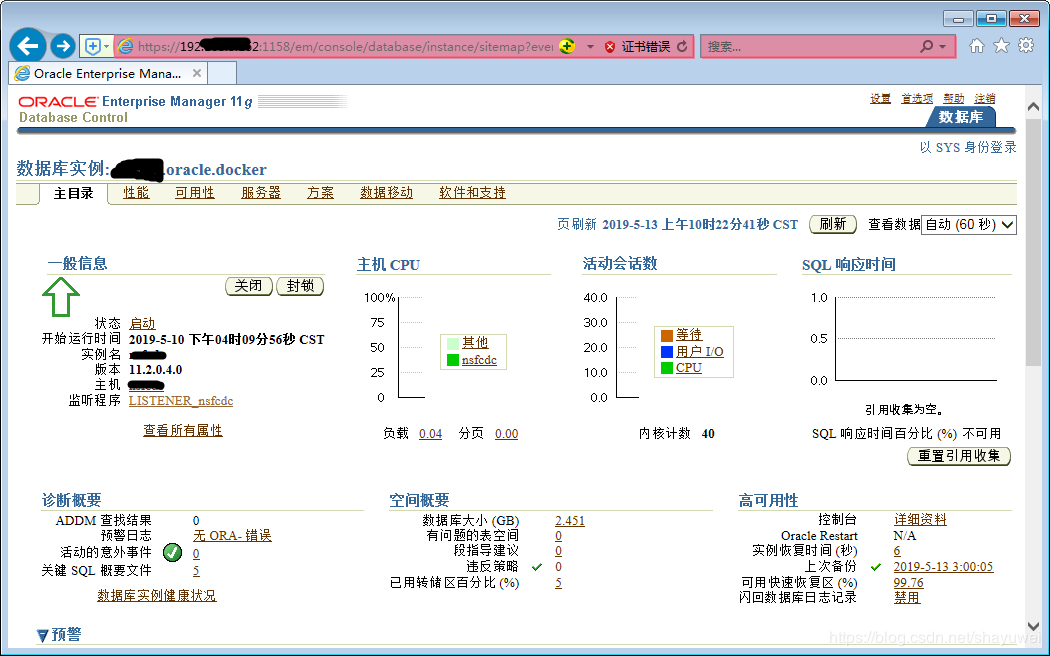1050x656 pixels.
Task: Switch to the 软件和支持 tab
Action: click(x=472, y=193)
